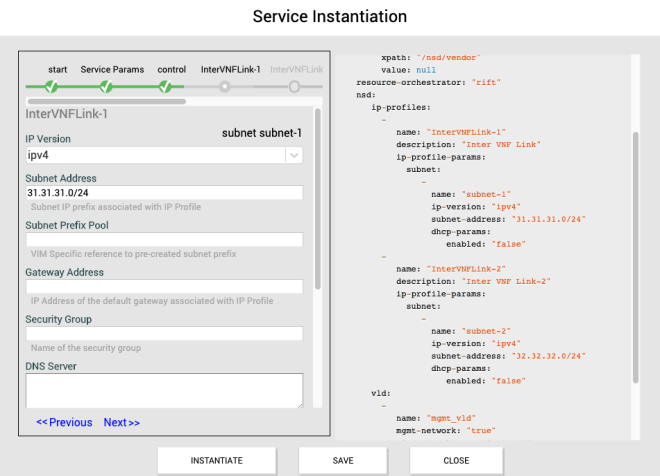Focus the Subnet Address field
Image resolution: width=660 pixels, height=476 pixels.
coord(163,193)
